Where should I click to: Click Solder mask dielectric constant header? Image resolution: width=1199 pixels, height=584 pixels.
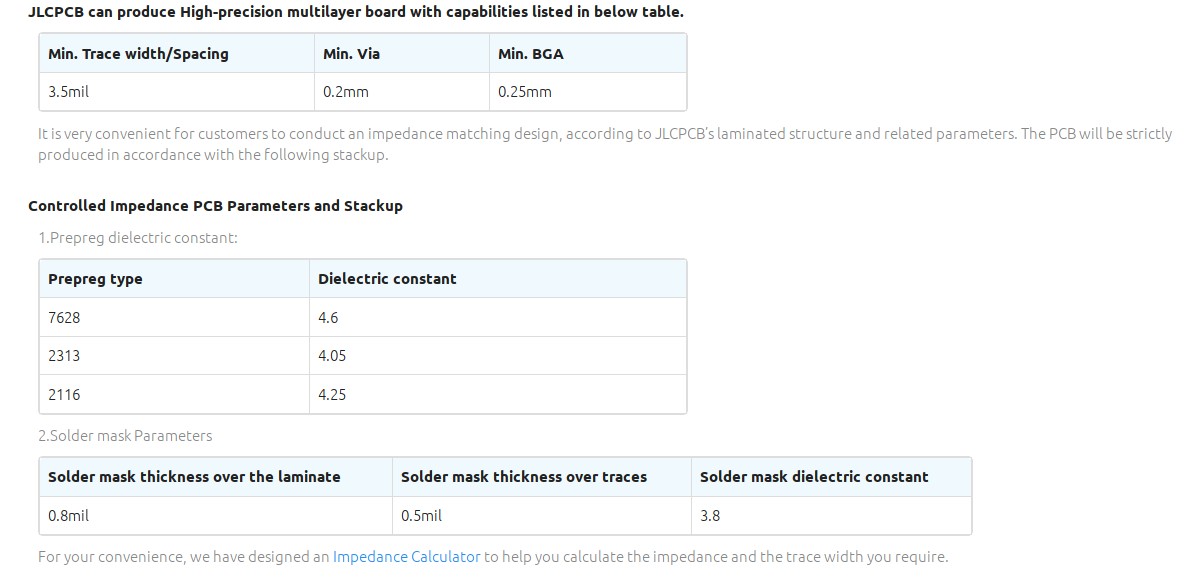click(x=831, y=477)
